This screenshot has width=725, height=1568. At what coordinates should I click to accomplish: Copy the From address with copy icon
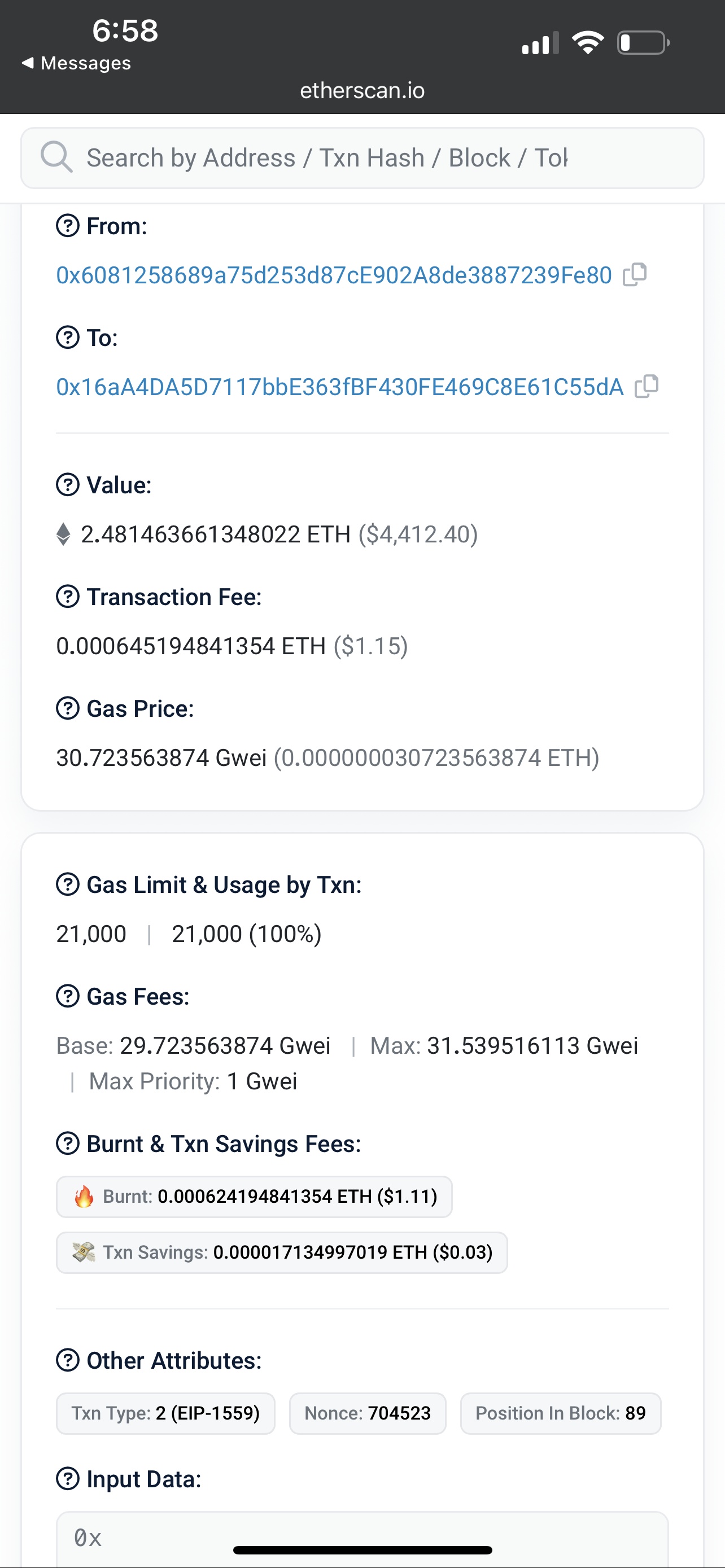(x=634, y=274)
